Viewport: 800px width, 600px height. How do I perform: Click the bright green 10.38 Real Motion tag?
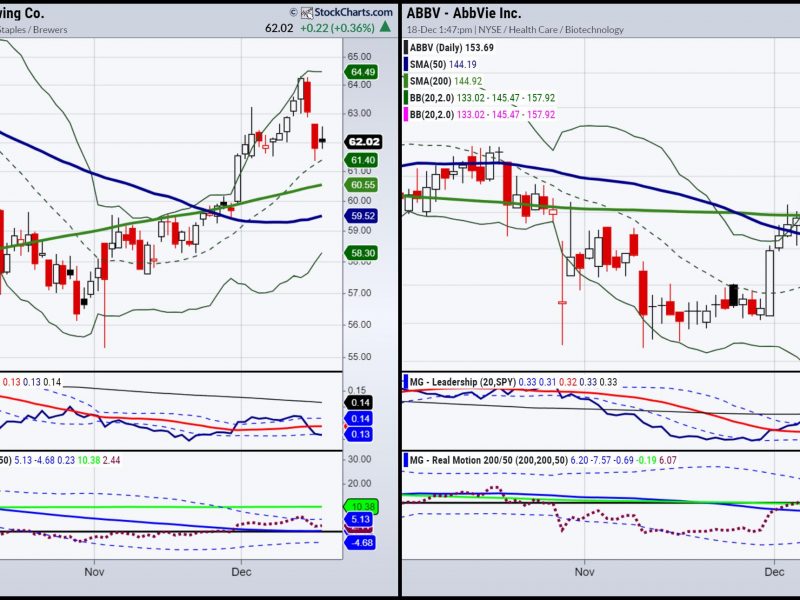[361, 506]
